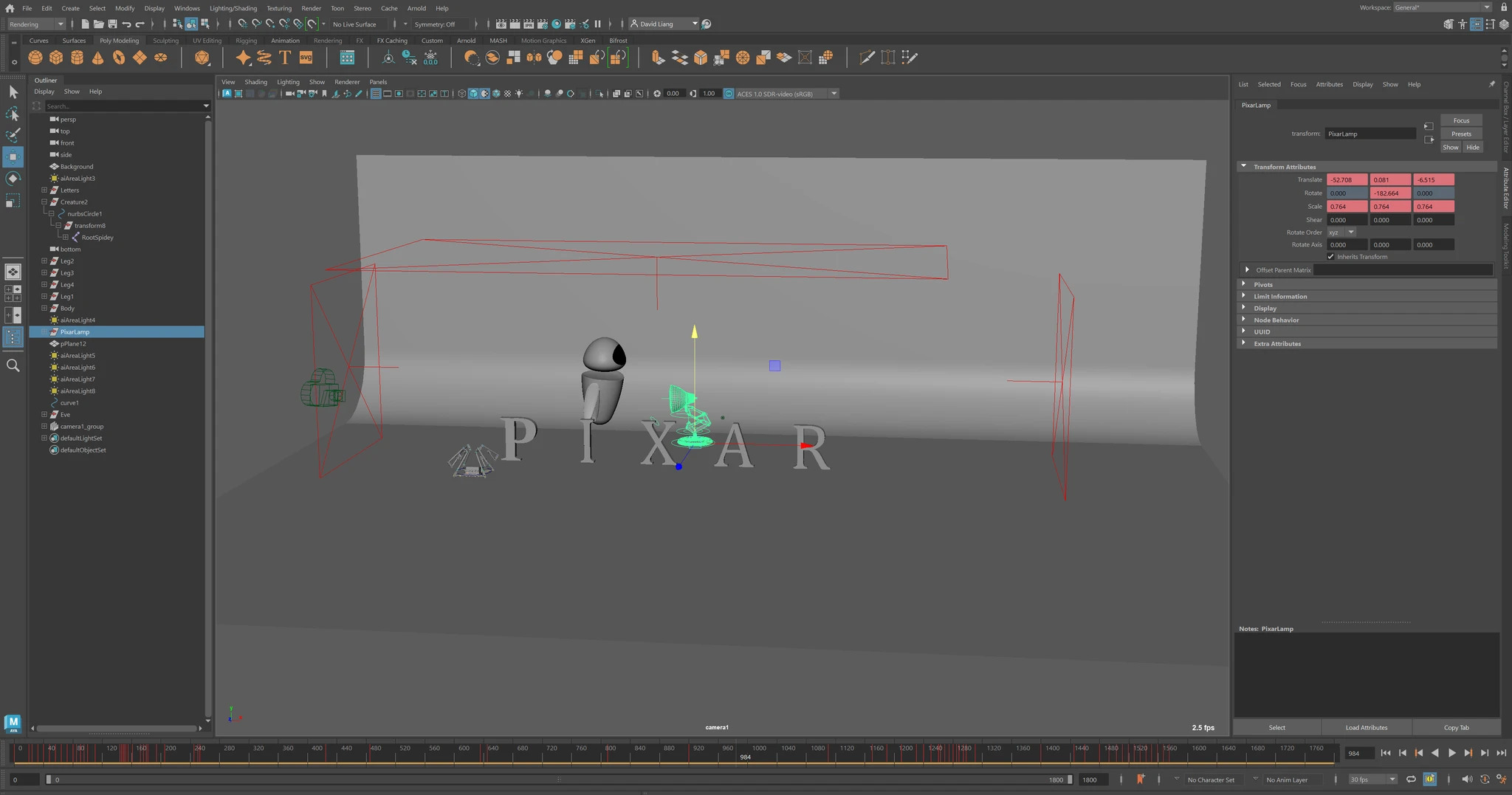
Task: Play the animation forwards
Action: click(1451, 753)
